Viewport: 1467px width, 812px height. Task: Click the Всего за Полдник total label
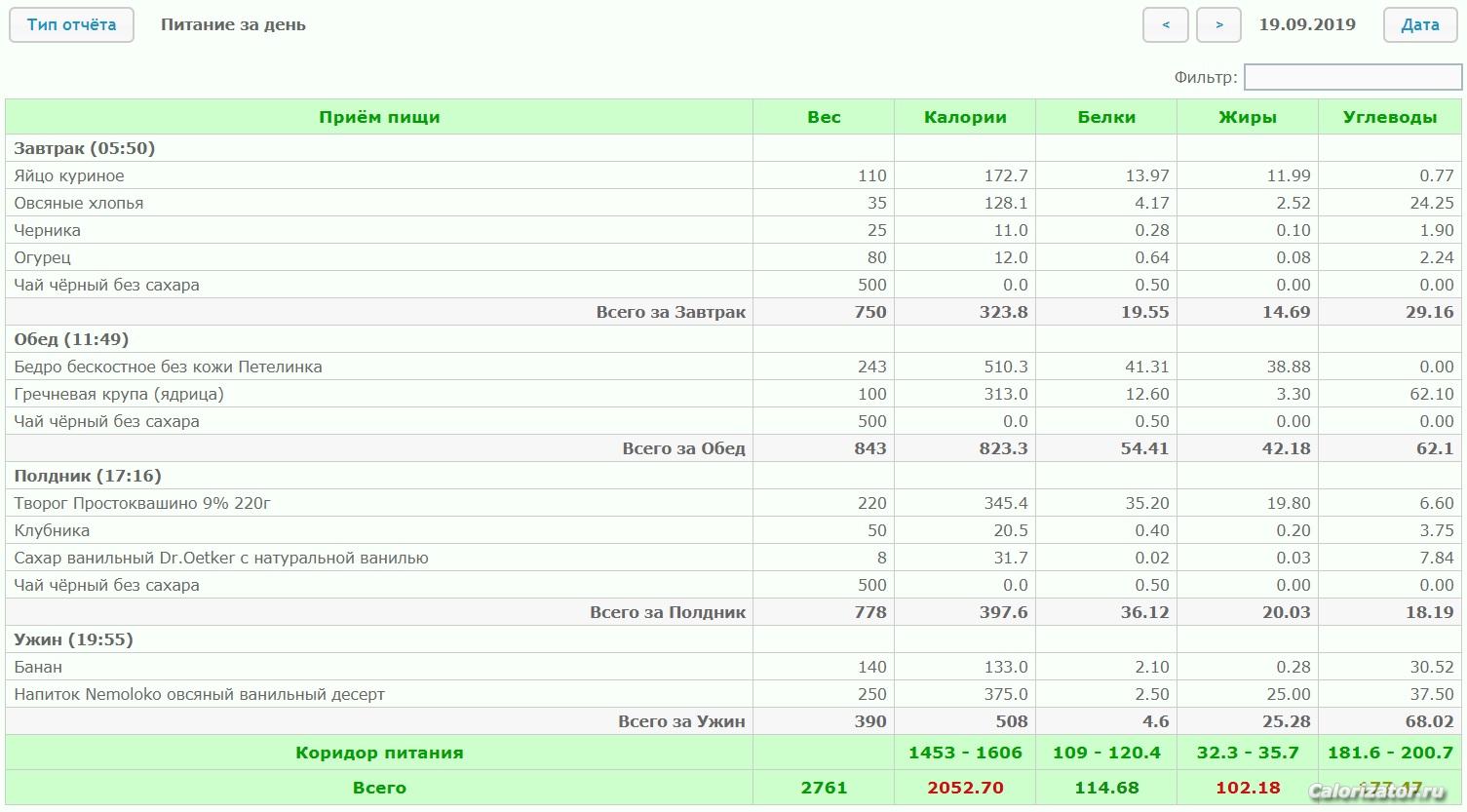tap(668, 612)
